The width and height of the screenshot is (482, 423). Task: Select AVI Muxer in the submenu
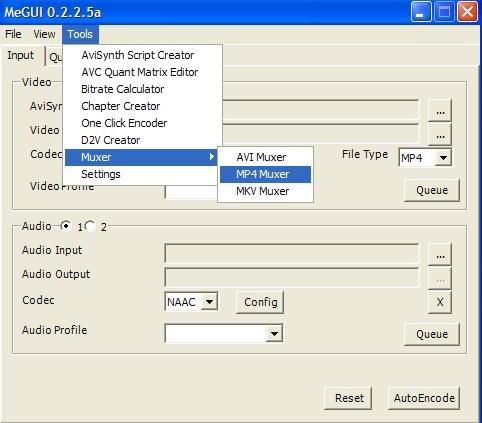click(x=265, y=157)
